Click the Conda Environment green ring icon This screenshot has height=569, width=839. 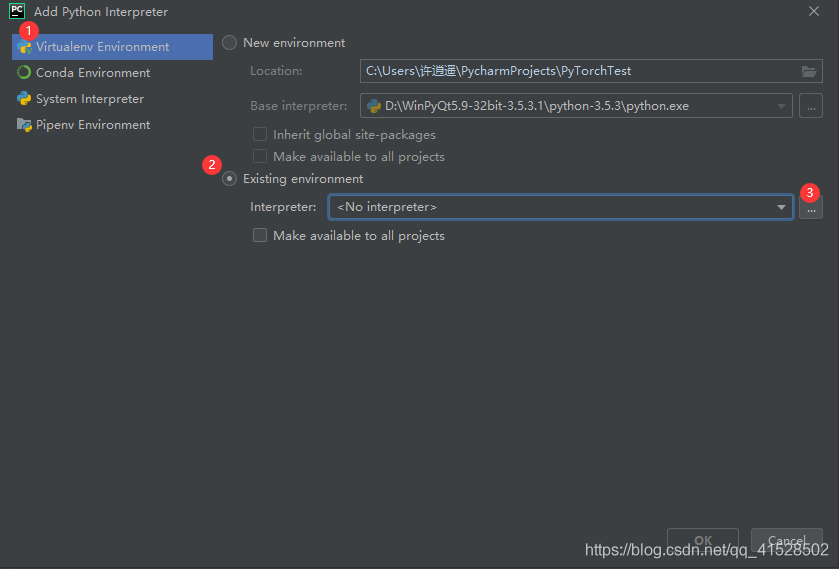(24, 73)
